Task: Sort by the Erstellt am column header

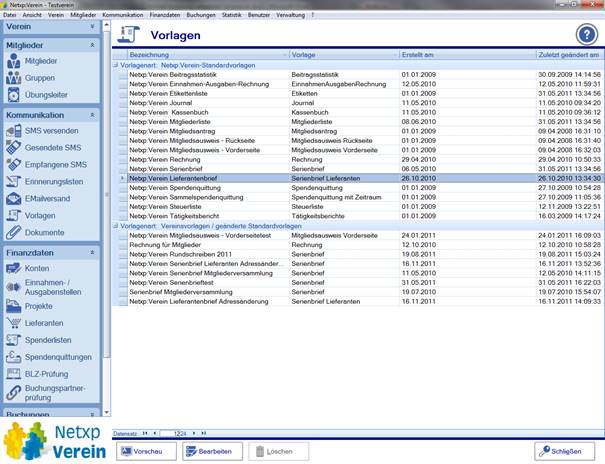Action: [468, 55]
